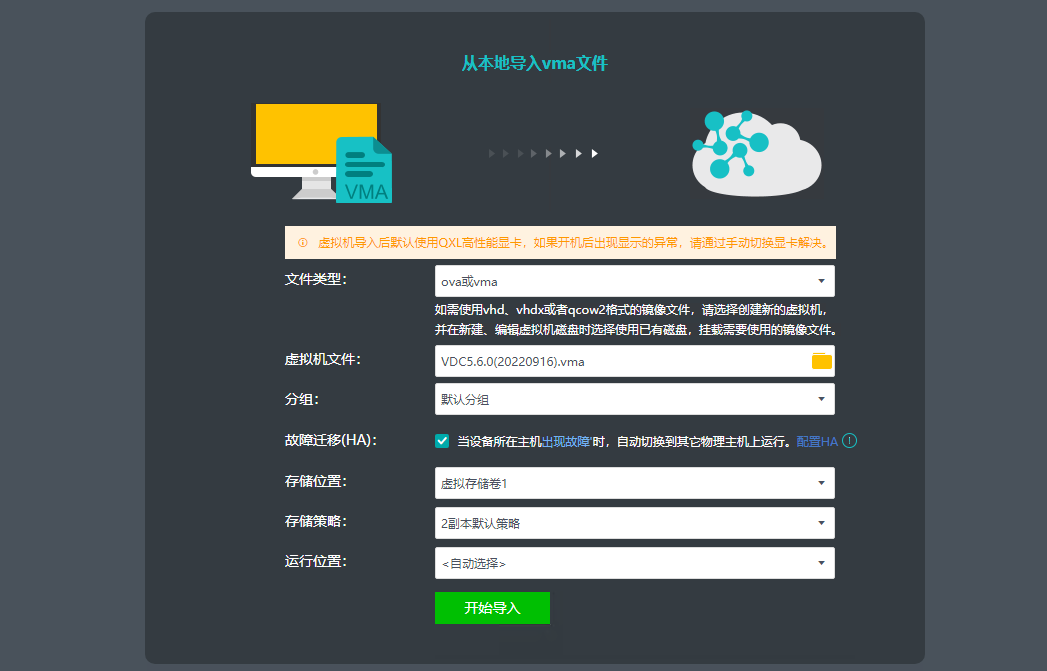Click the animated transfer arrows indicator
This screenshot has height=671, width=1047.
tap(543, 154)
